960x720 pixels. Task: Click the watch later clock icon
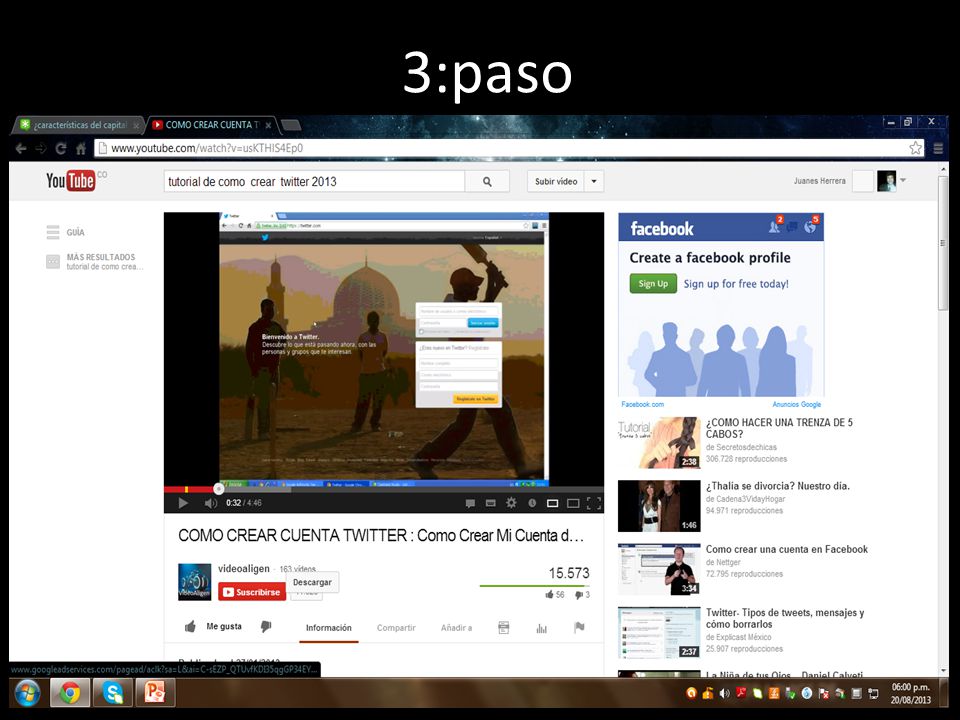pyautogui.click(x=532, y=503)
